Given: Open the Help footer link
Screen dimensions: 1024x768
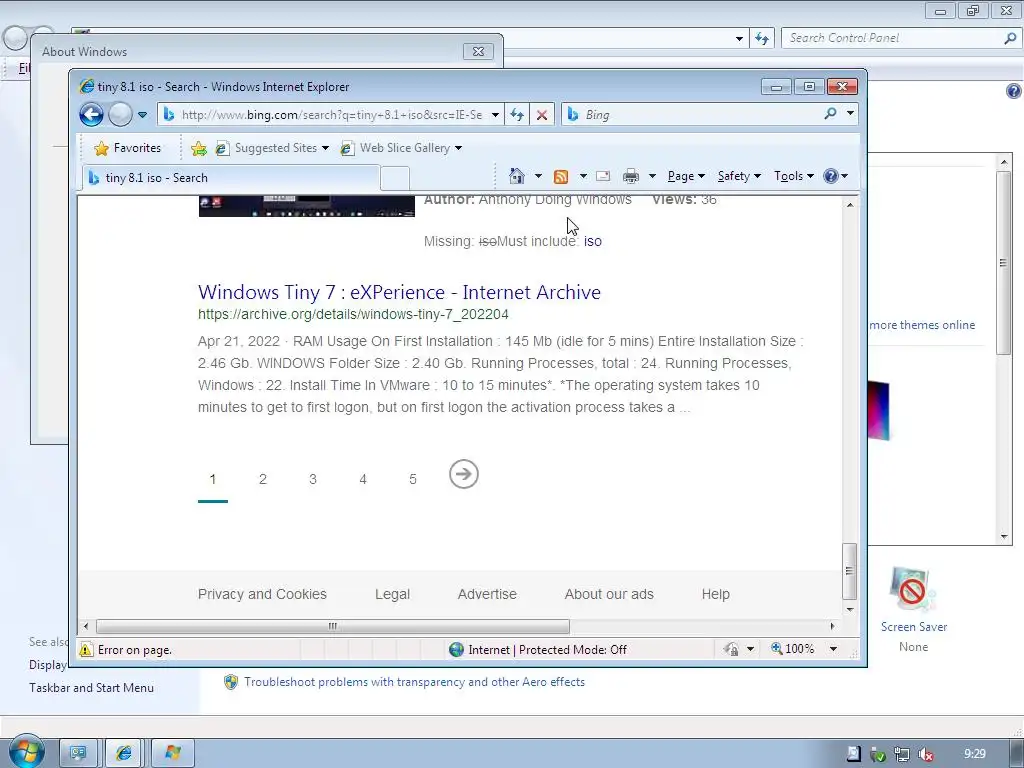Looking at the screenshot, I should (716, 594).
